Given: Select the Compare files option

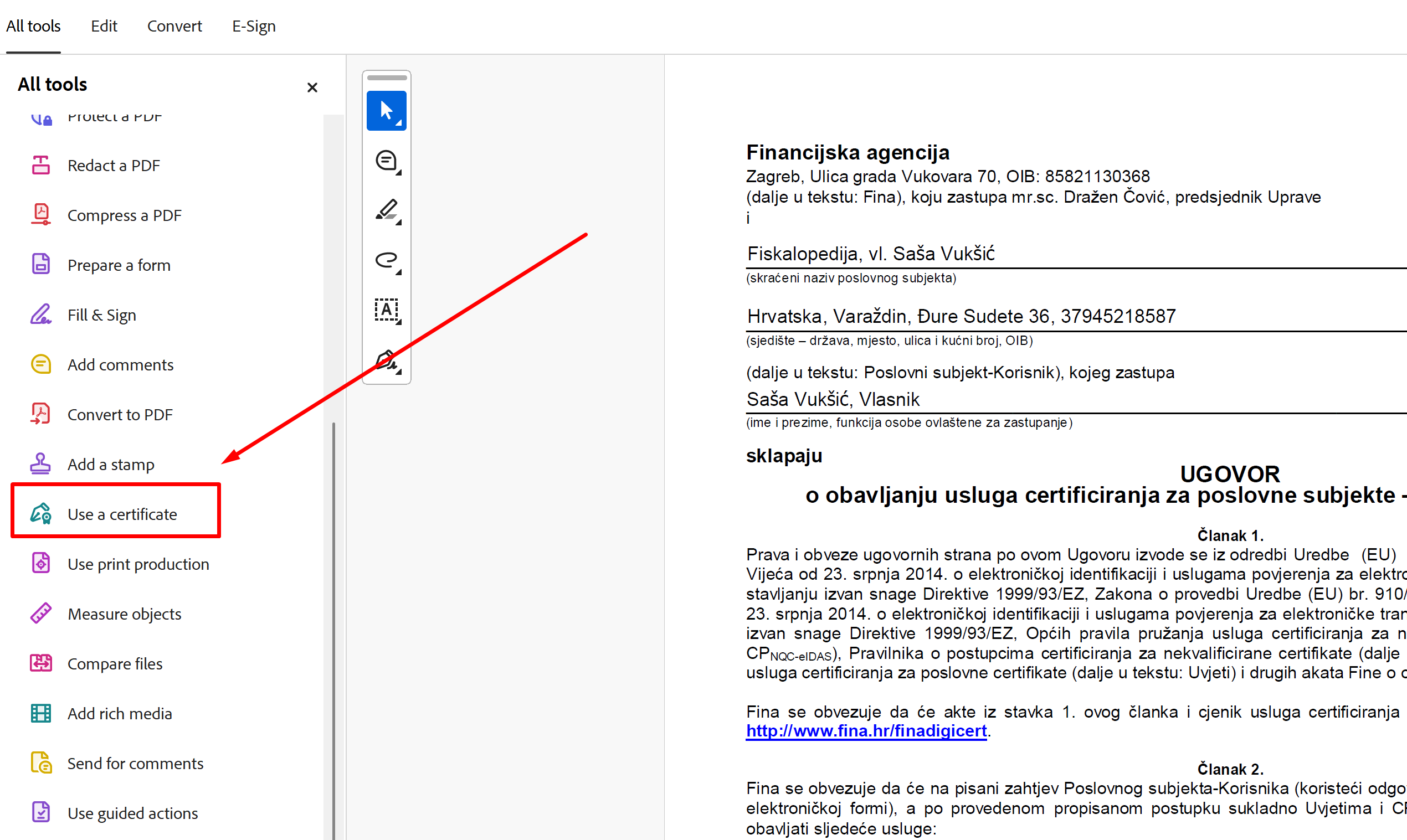Looking at the screenshot, I should click(x=114, y=663).
